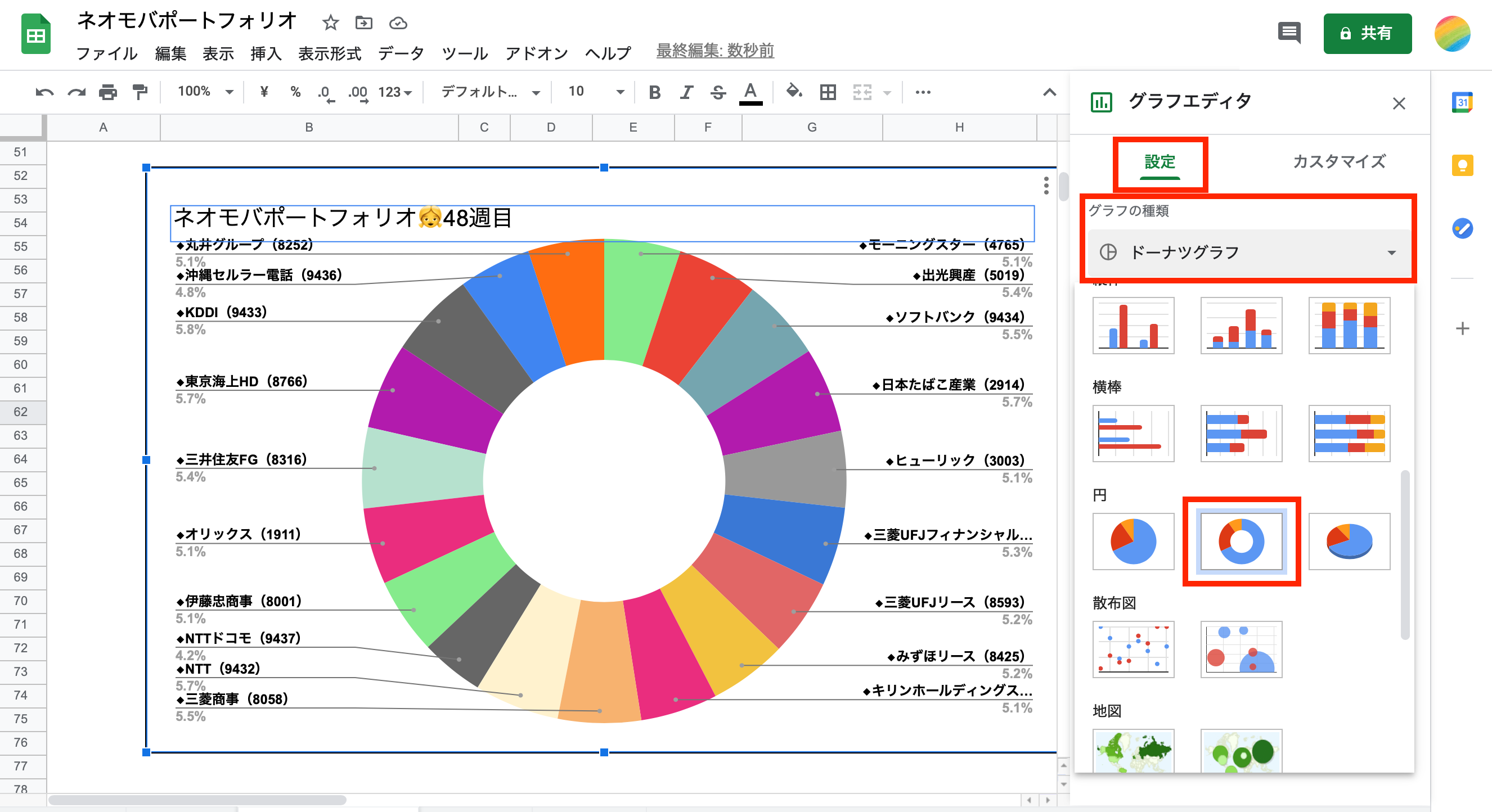Open the Google Keep side panel

tap(1462, 165)
